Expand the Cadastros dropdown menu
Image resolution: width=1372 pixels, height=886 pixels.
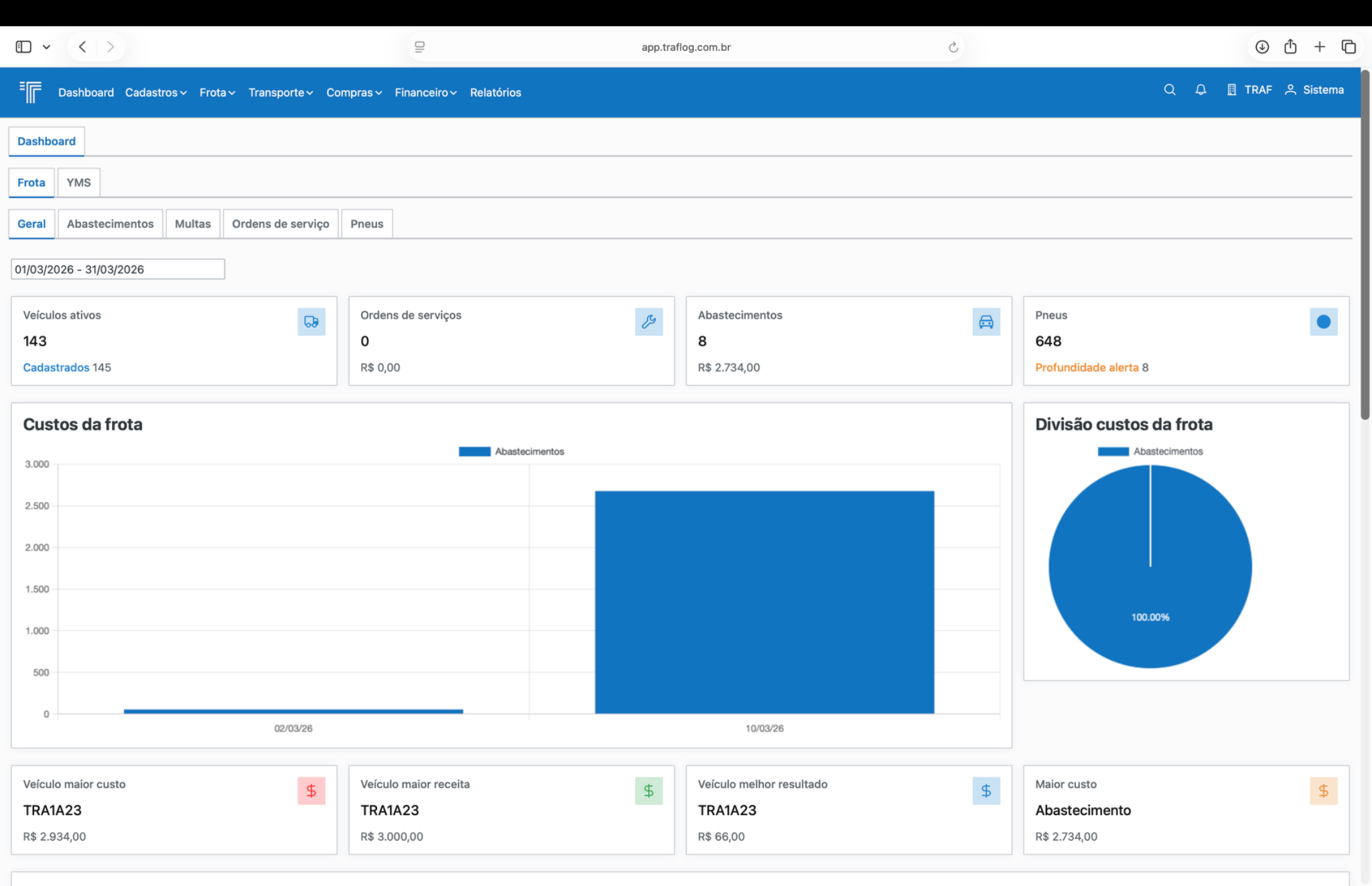155,92
